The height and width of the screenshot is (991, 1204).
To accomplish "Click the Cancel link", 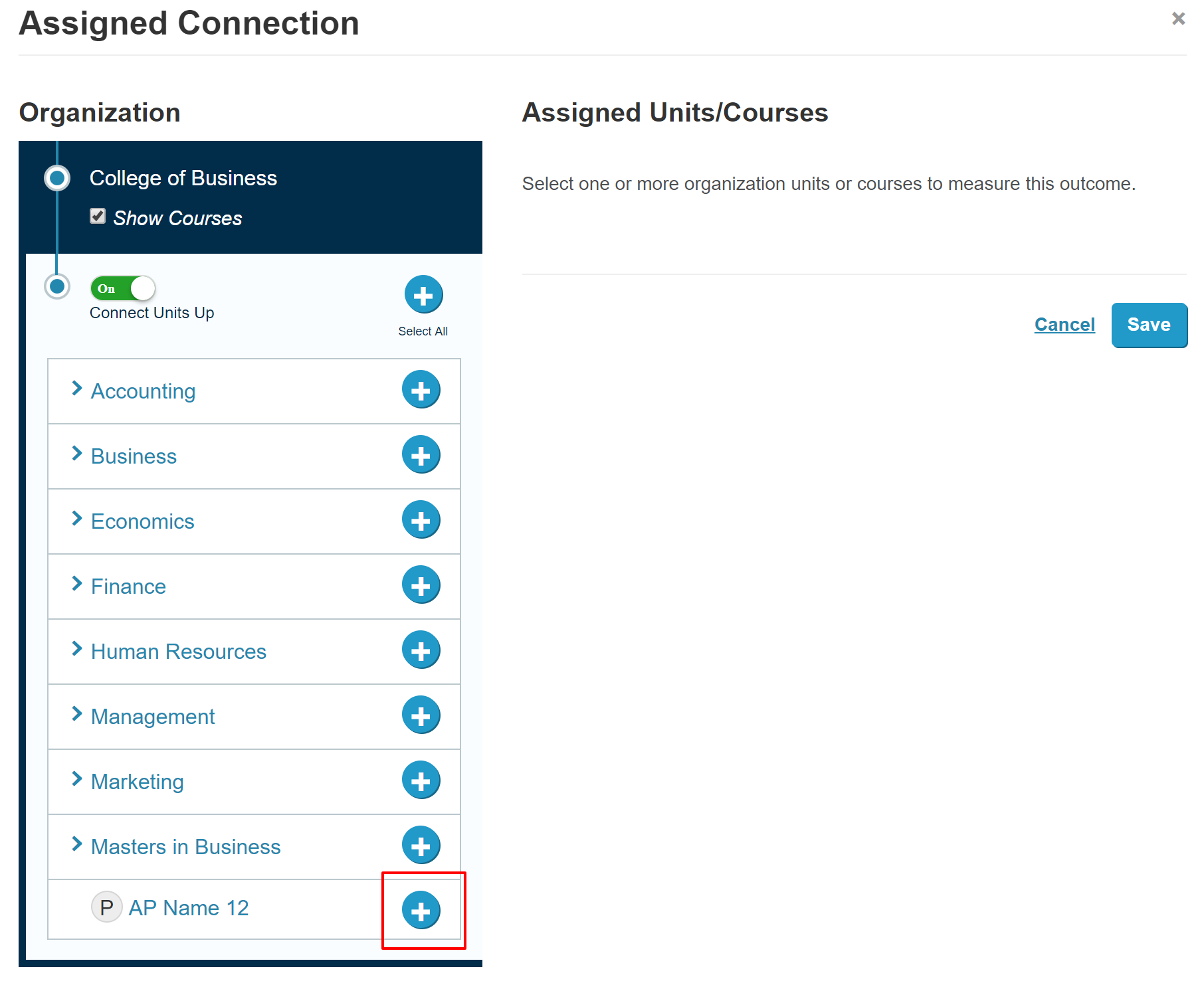I will point(1064,324).
